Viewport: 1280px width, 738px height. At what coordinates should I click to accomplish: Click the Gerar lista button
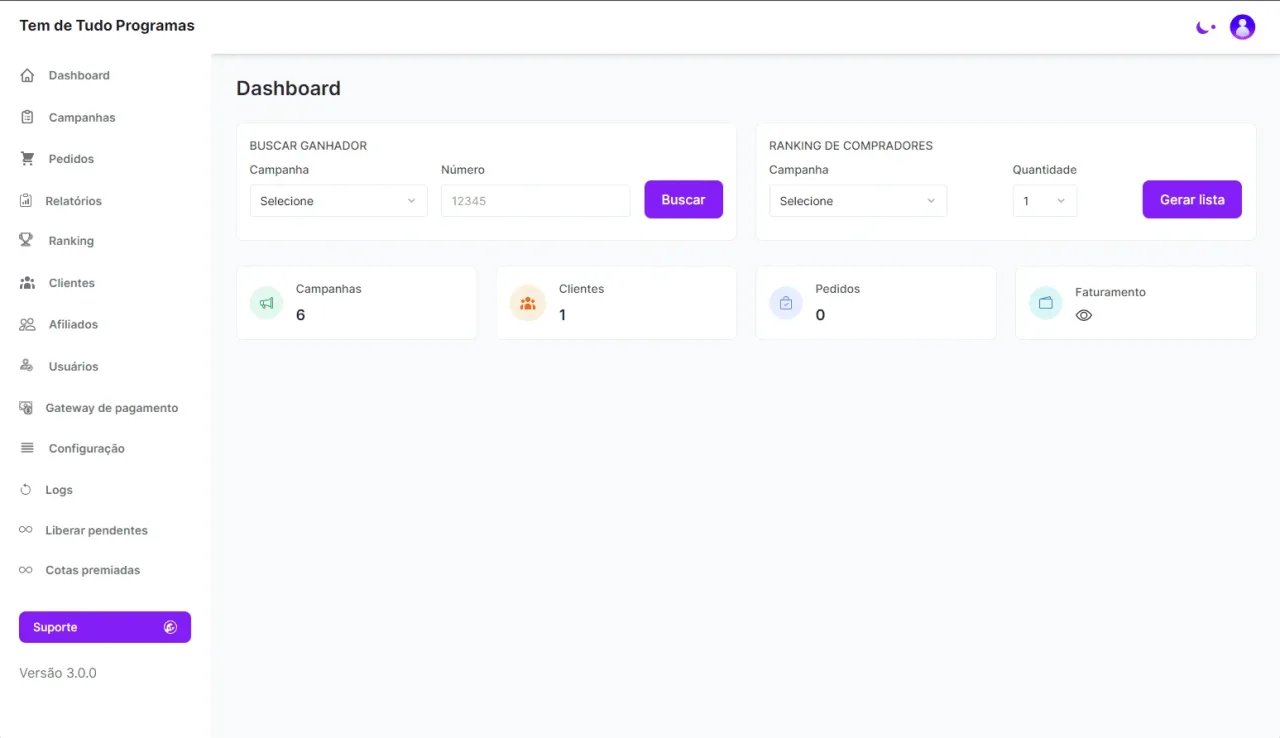[x=1192, y=199]
